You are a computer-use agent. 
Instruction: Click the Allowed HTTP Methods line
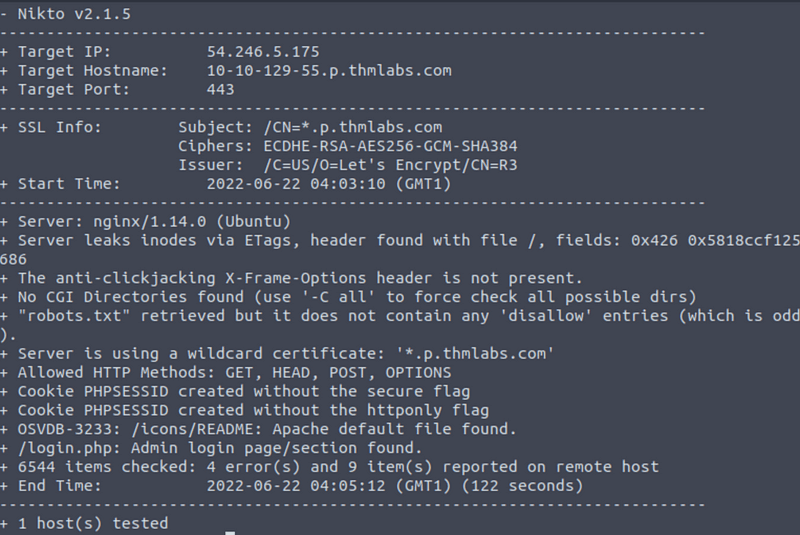[235, 373]
